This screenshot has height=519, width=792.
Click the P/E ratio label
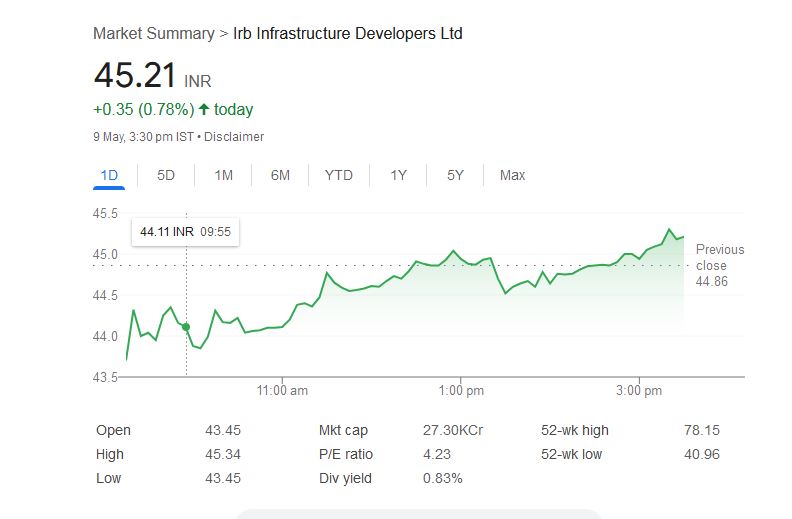[346, 454]
